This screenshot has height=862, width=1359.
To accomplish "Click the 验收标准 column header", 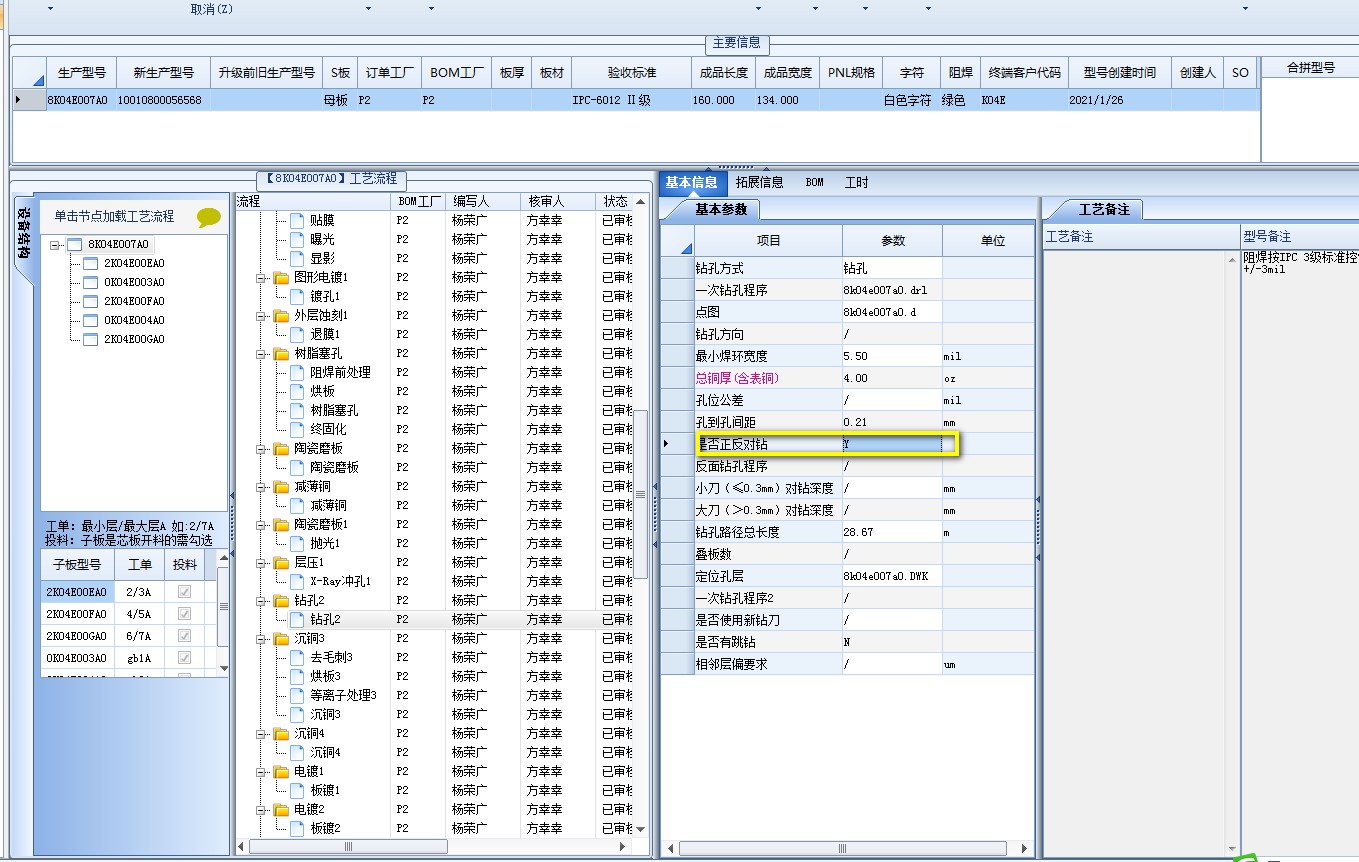I will tap(631, 73).
